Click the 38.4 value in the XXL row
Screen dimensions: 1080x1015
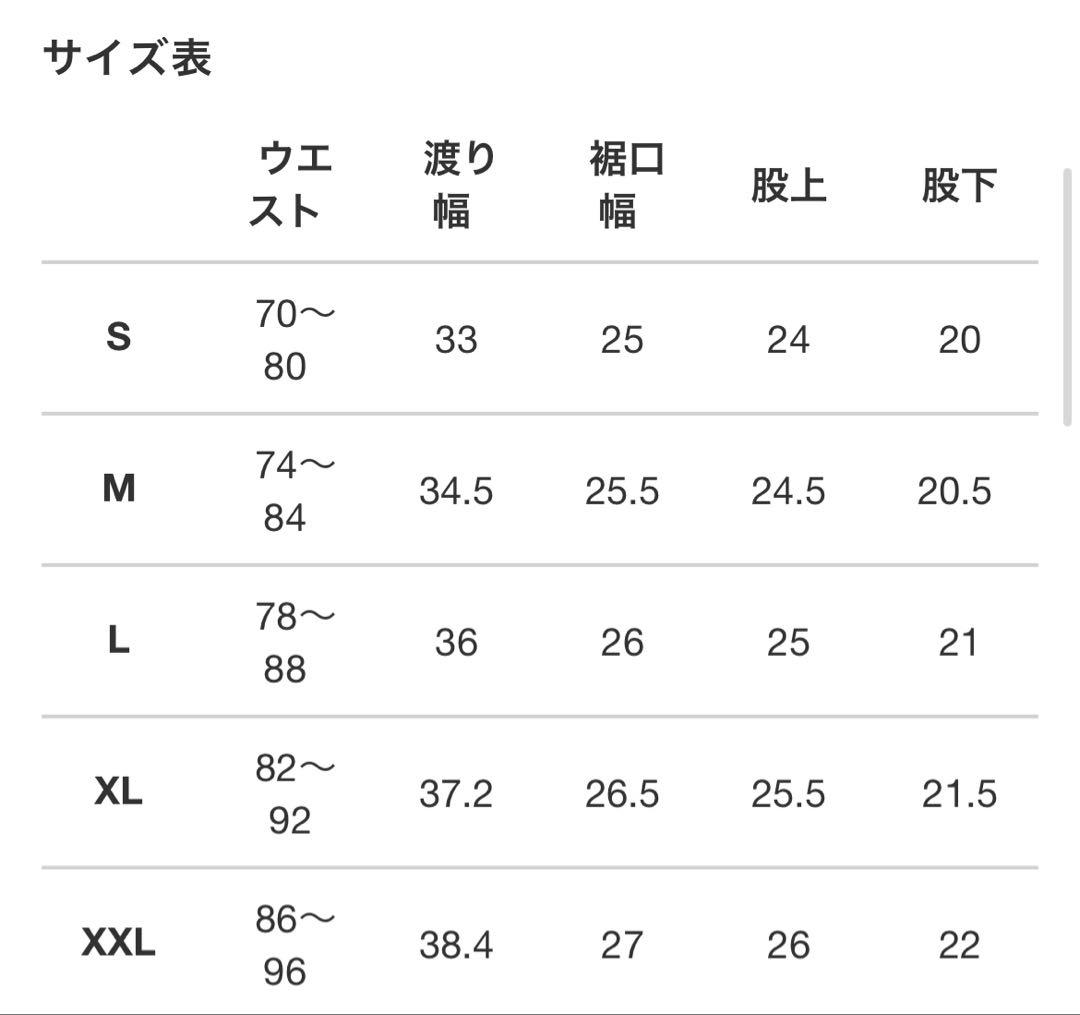tap(456, 945)
